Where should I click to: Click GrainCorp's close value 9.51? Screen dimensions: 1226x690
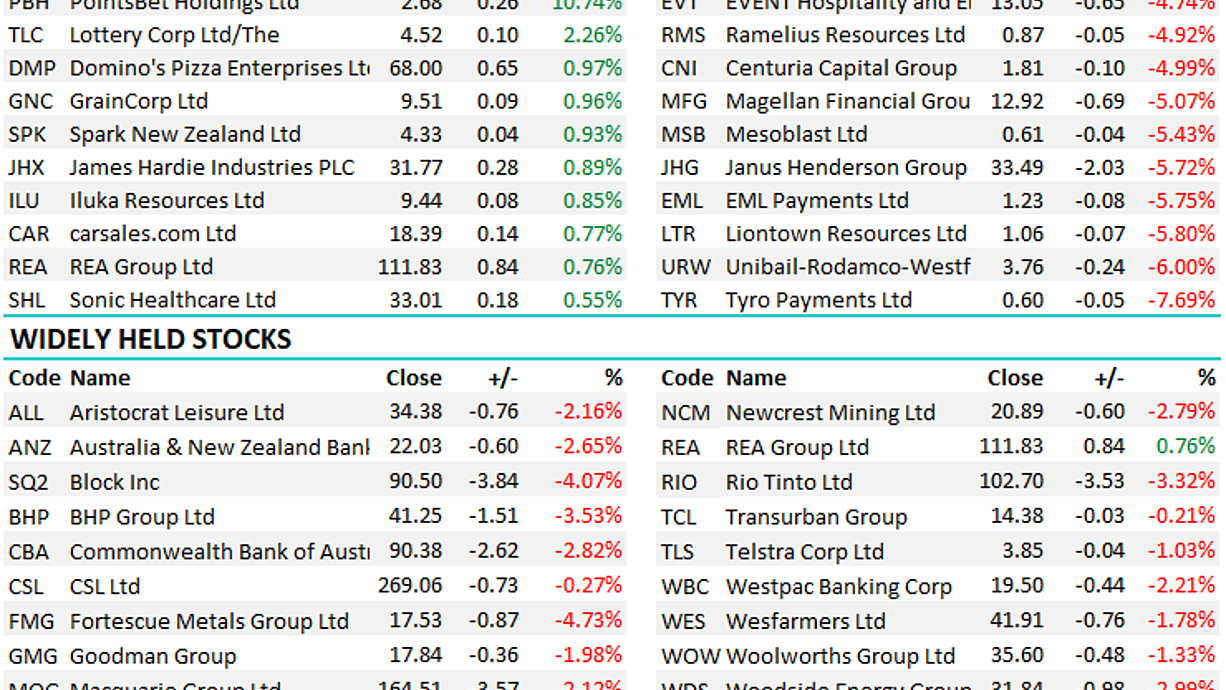pyautogui.click(x=421, y=101)
